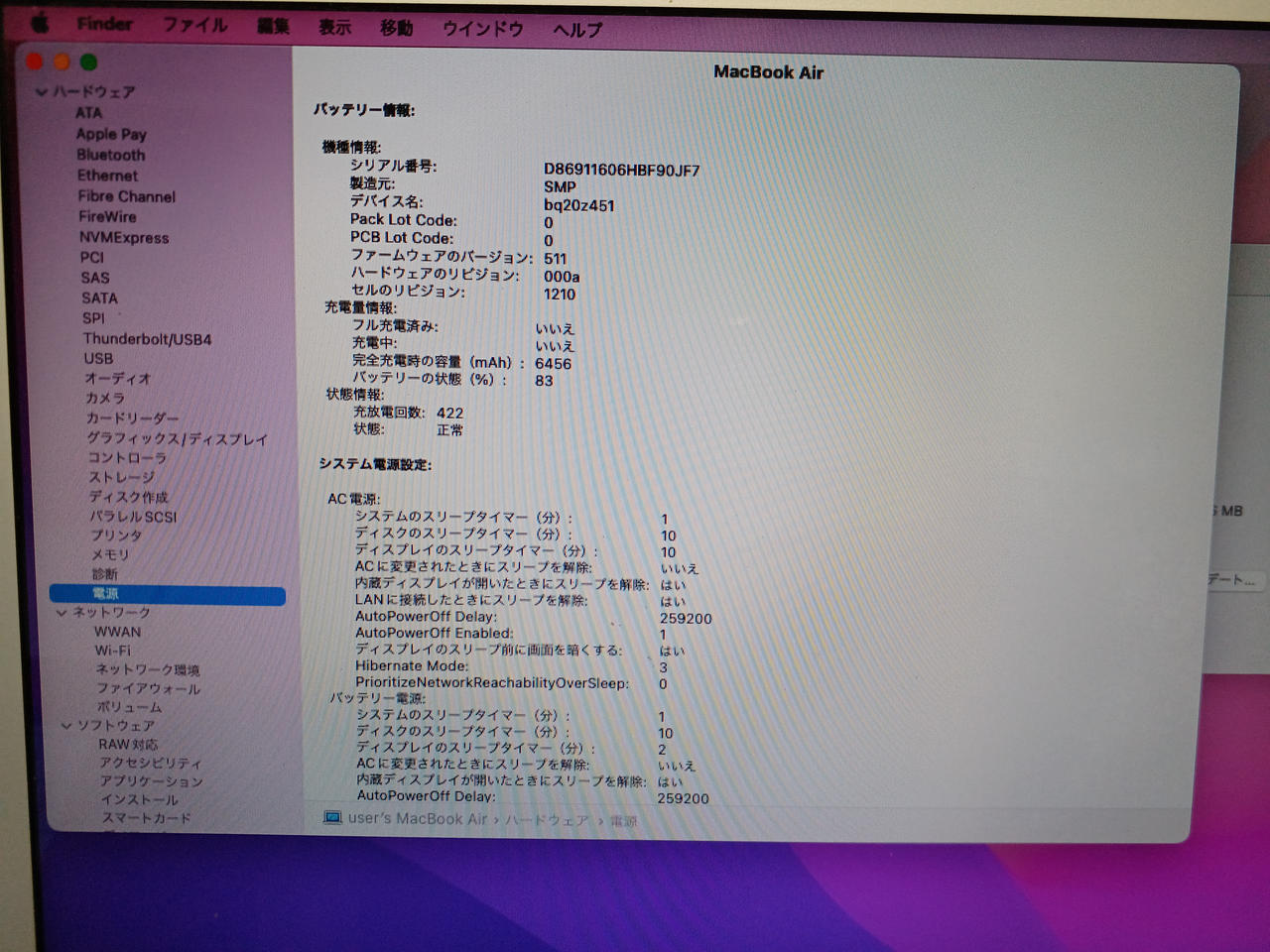The image size is (1270, 952).
Task: Click the cycle count value 422
Action: [x=449, y=413]
